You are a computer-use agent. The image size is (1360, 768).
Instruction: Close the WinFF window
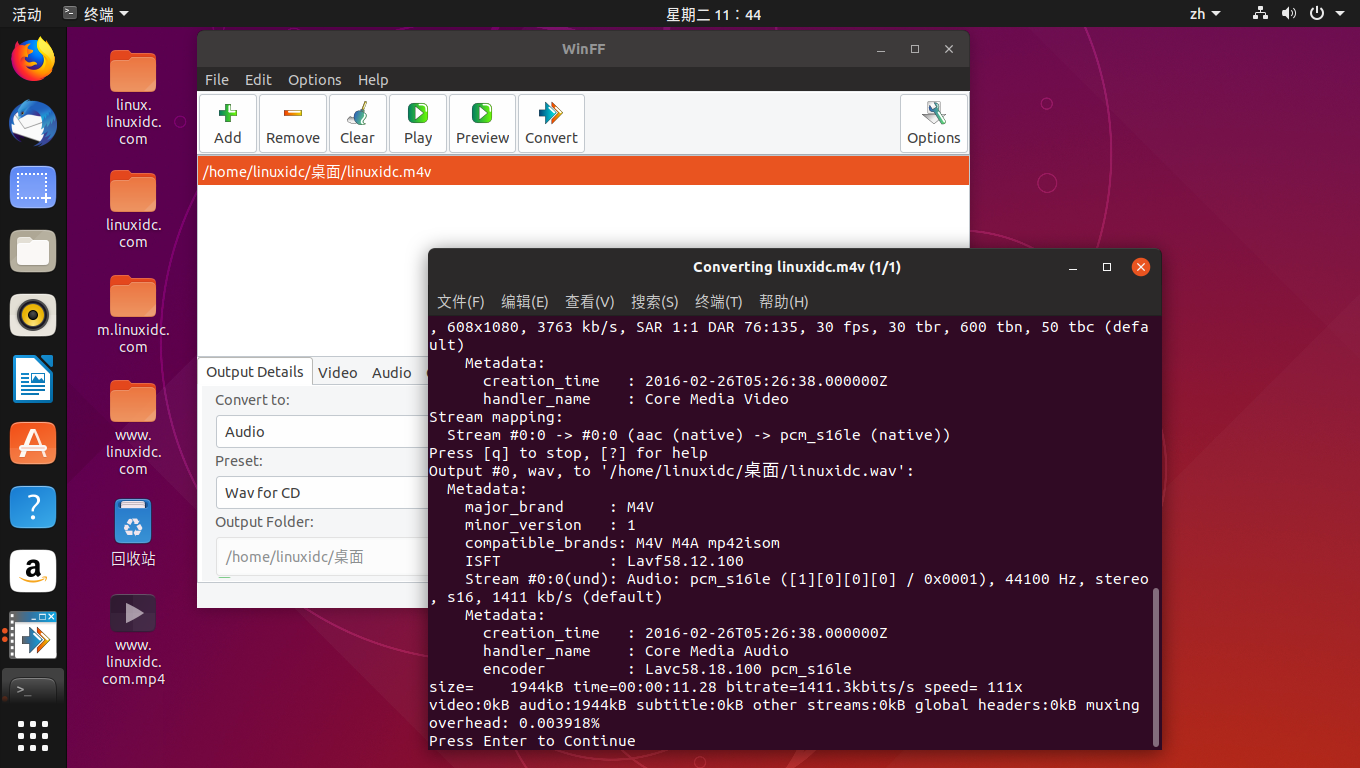coord(949,49)
